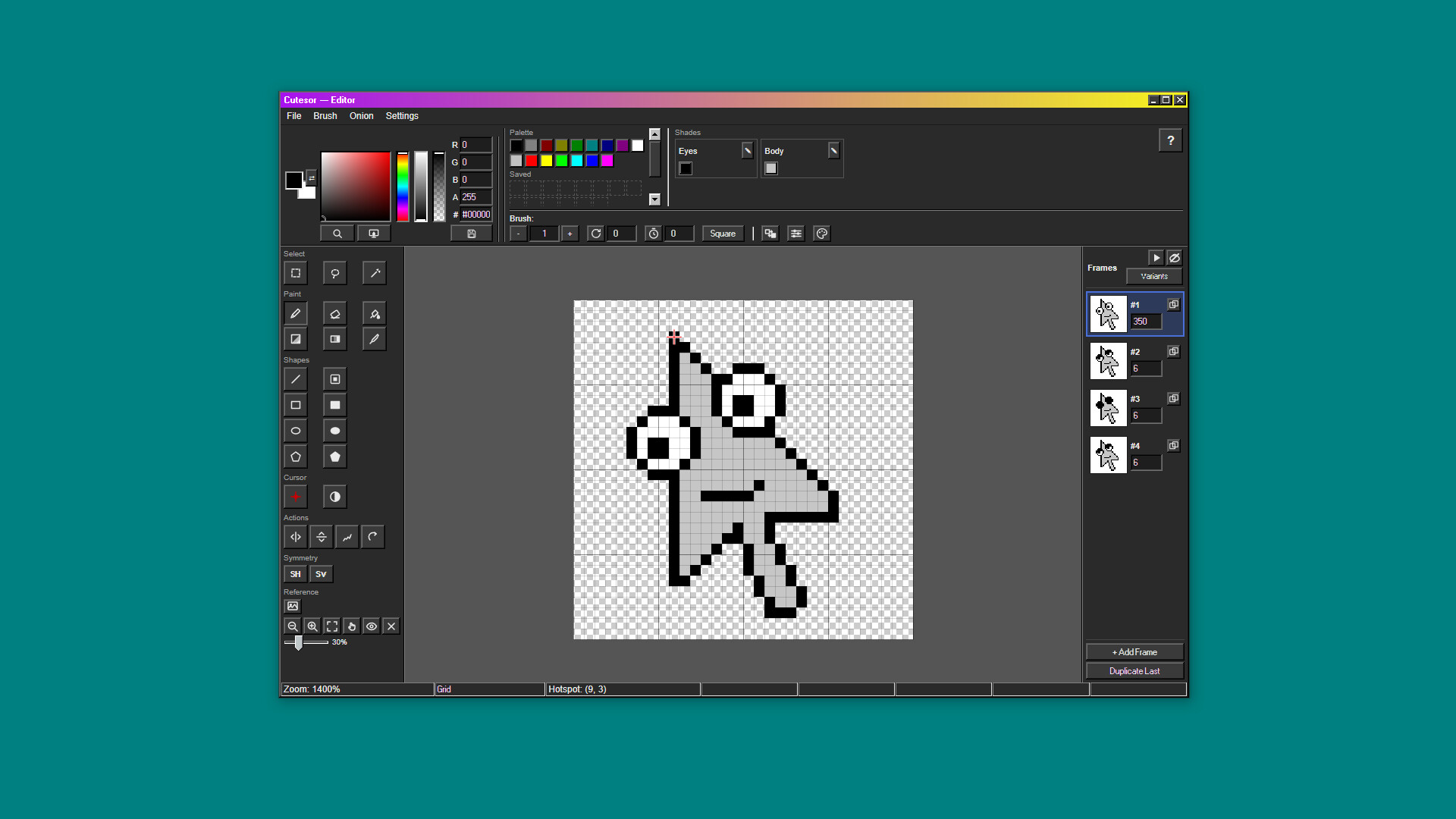The image size is (1456, 819).
Task: Flip the image horizontally
Action: (296, 537)
